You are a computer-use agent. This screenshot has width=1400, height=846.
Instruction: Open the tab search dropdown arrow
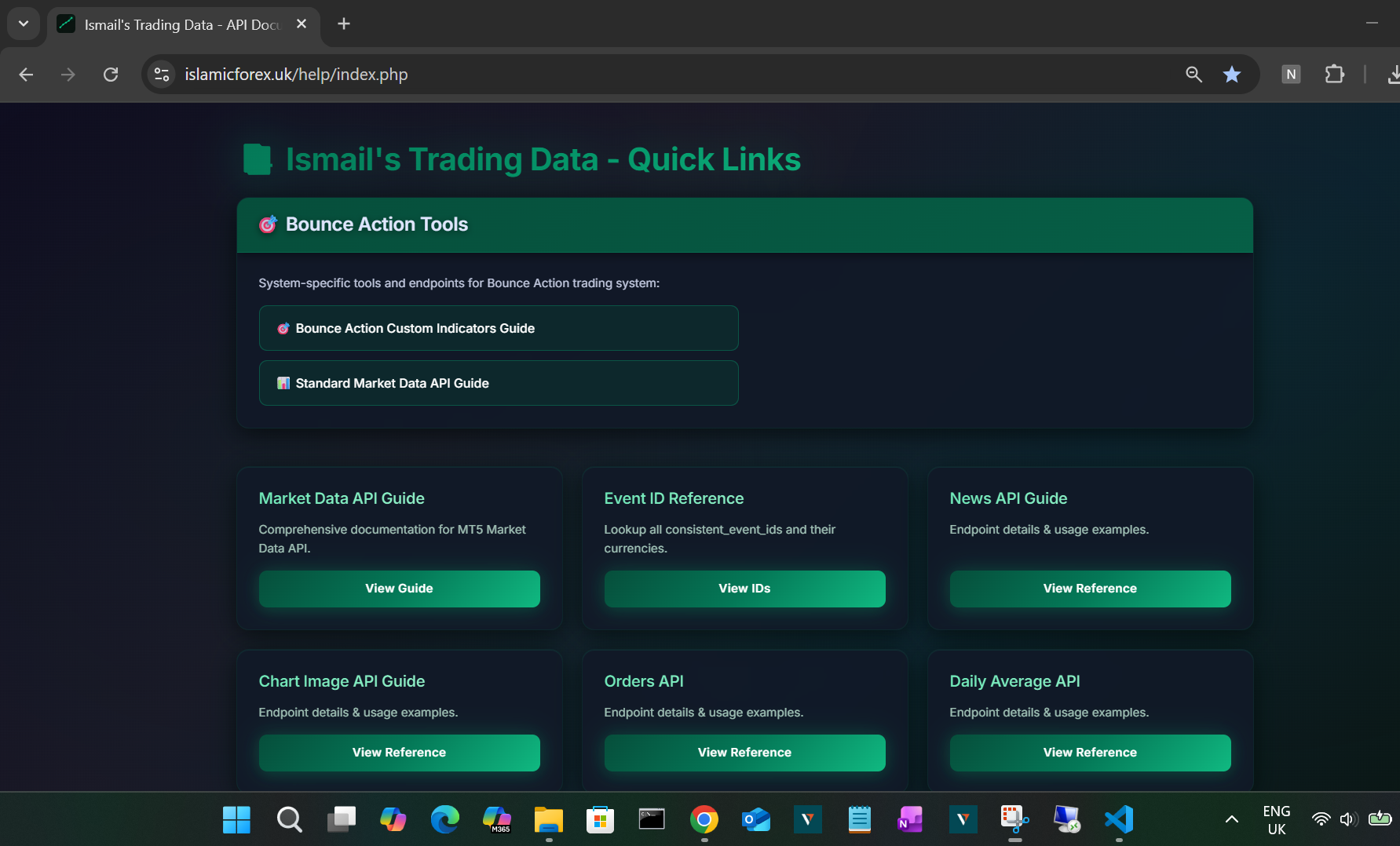click(x=23, y=24)
